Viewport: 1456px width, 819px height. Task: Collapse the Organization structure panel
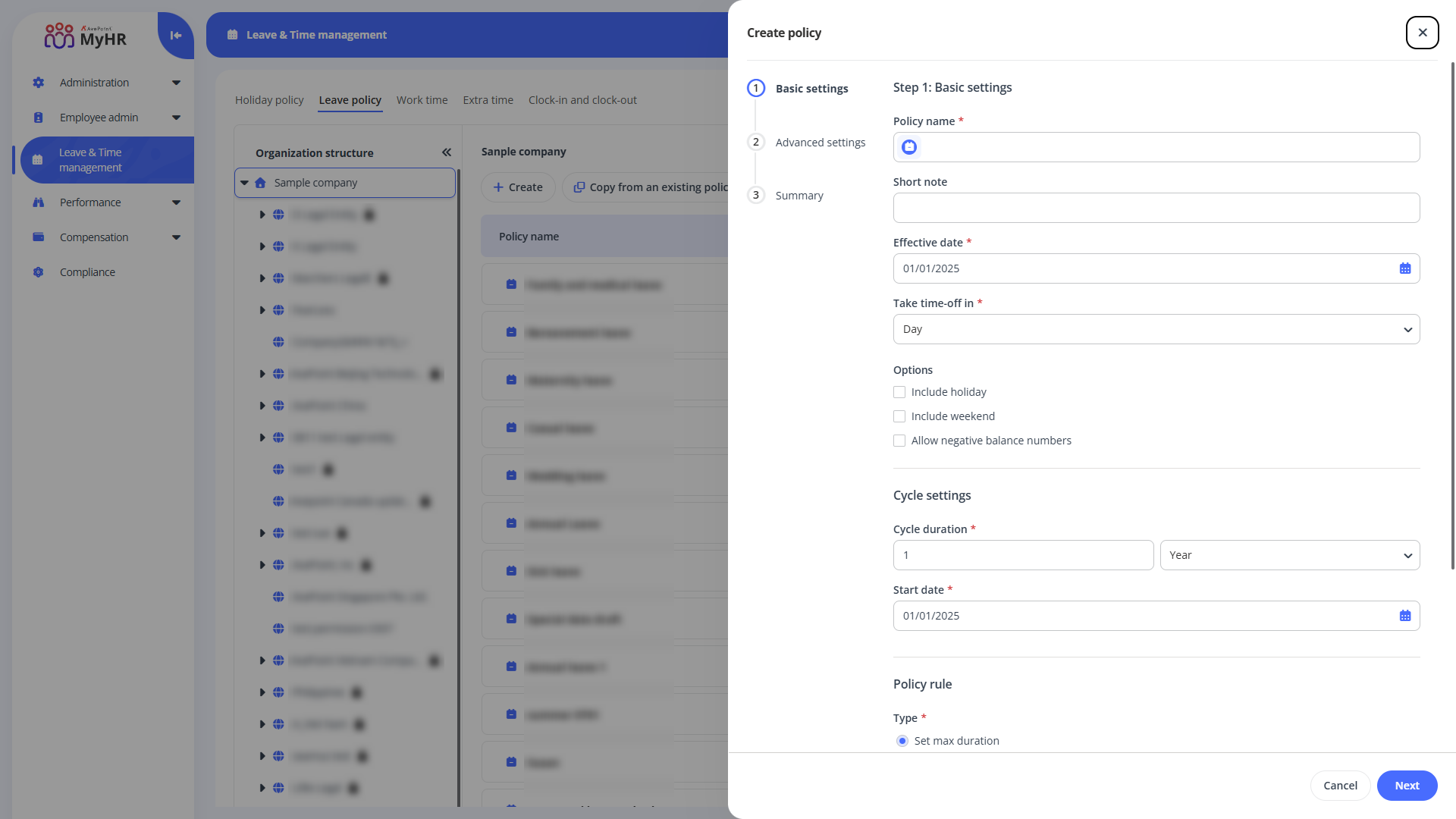pos(447,152)
